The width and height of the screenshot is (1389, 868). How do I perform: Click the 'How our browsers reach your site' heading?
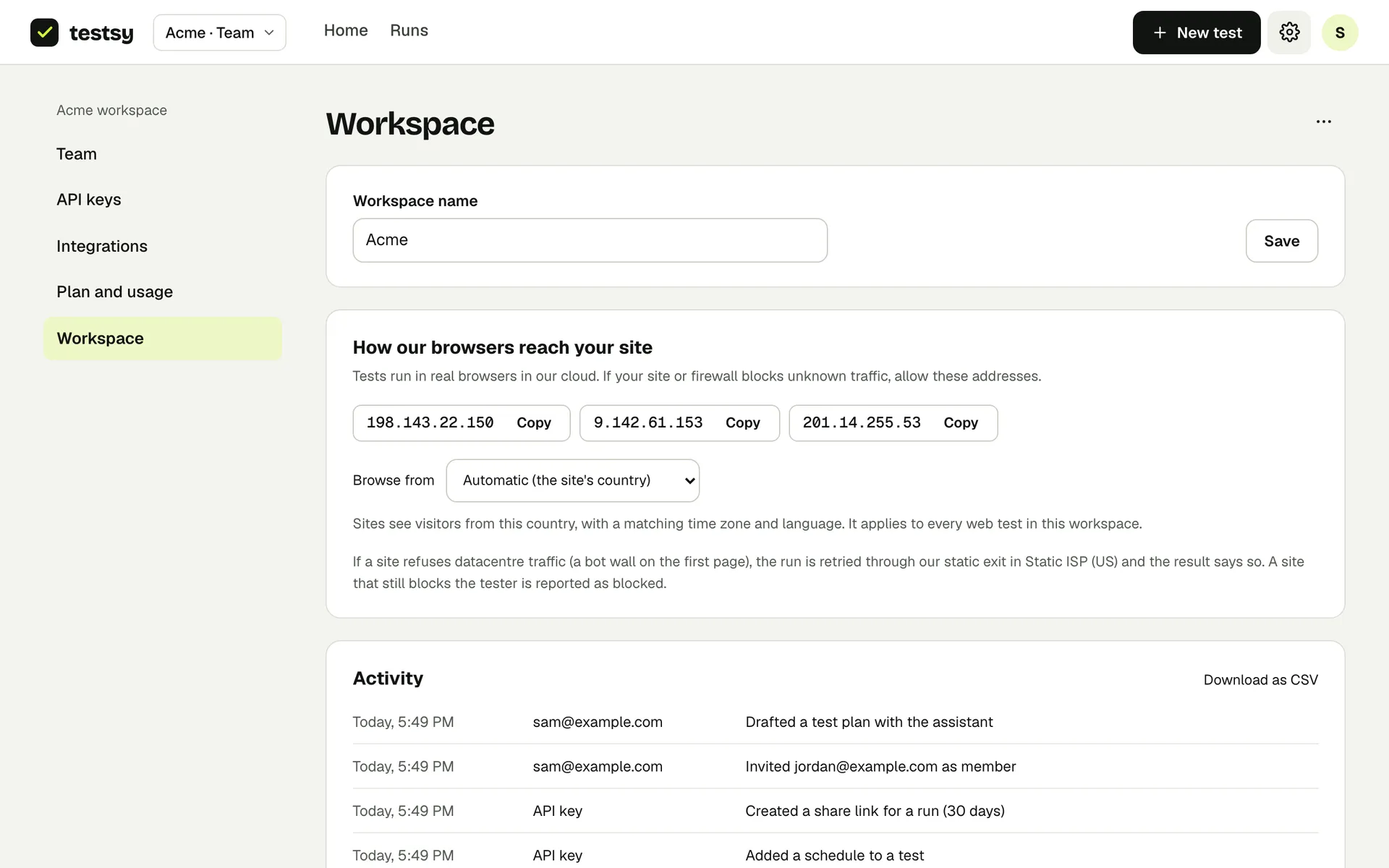click(x=503, y=347)
